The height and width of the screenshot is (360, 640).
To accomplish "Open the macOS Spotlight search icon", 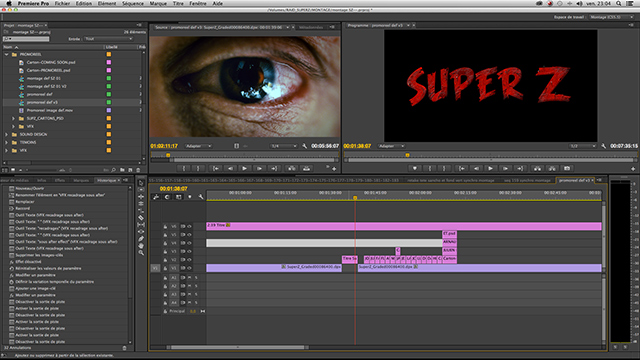I will tap(619, 3).
